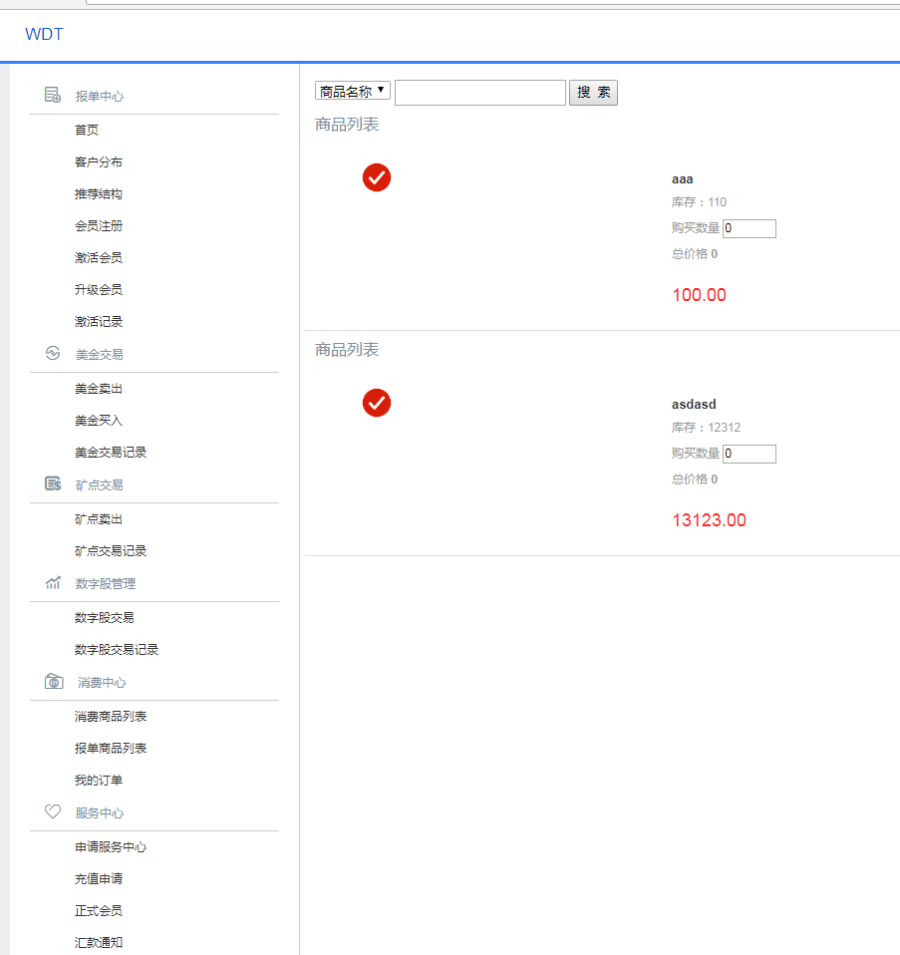Viewport: 900px width, 955px height.
Task: Focus the 购买数量 field for product aaa
Action: click(x=749, y=228)
